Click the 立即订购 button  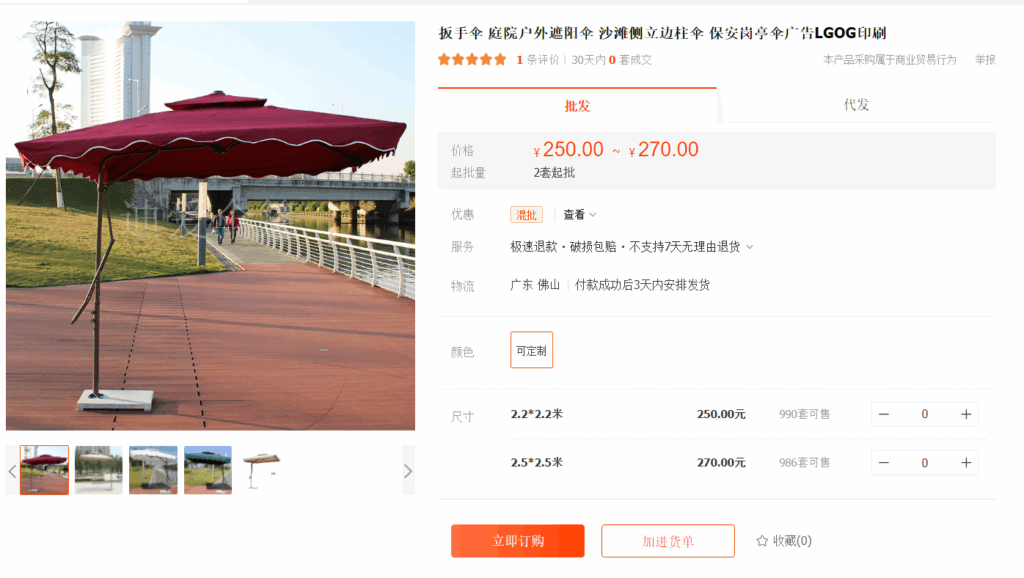518,541
